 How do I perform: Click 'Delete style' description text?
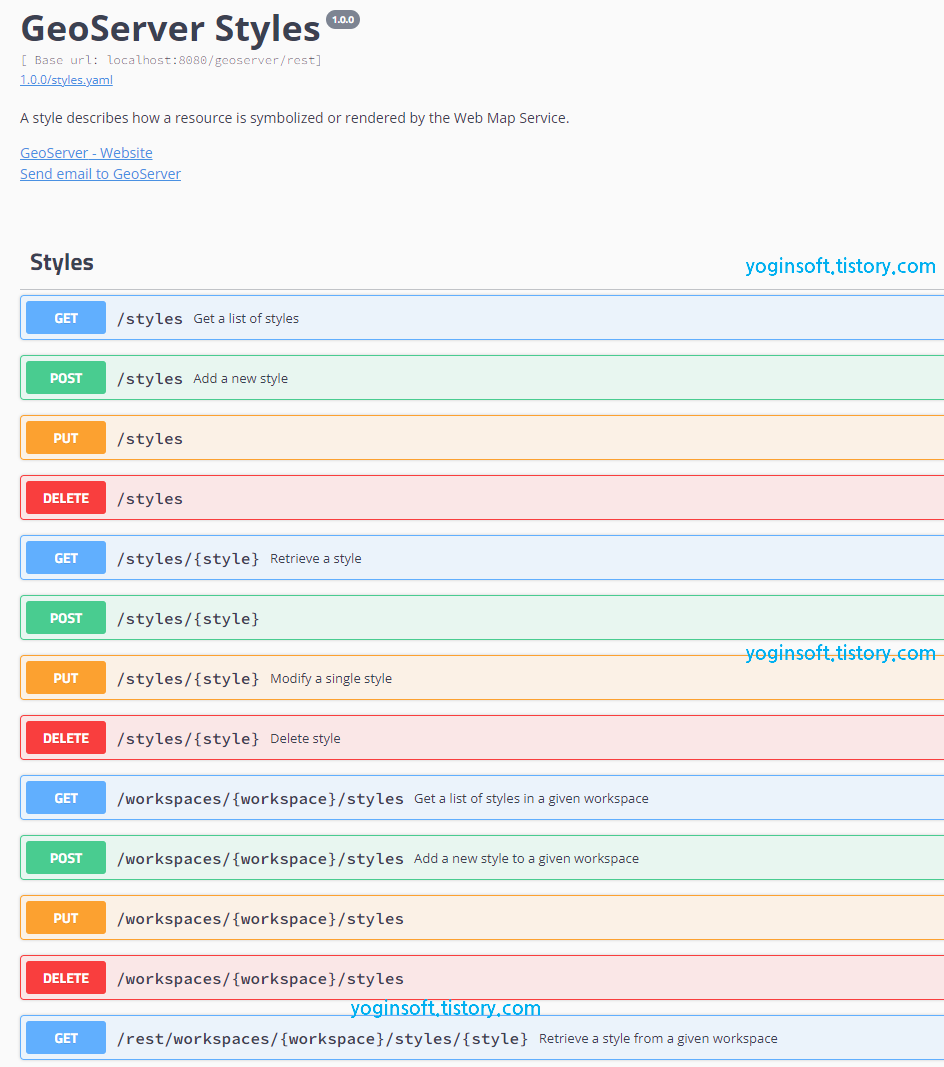click(305, 738)
